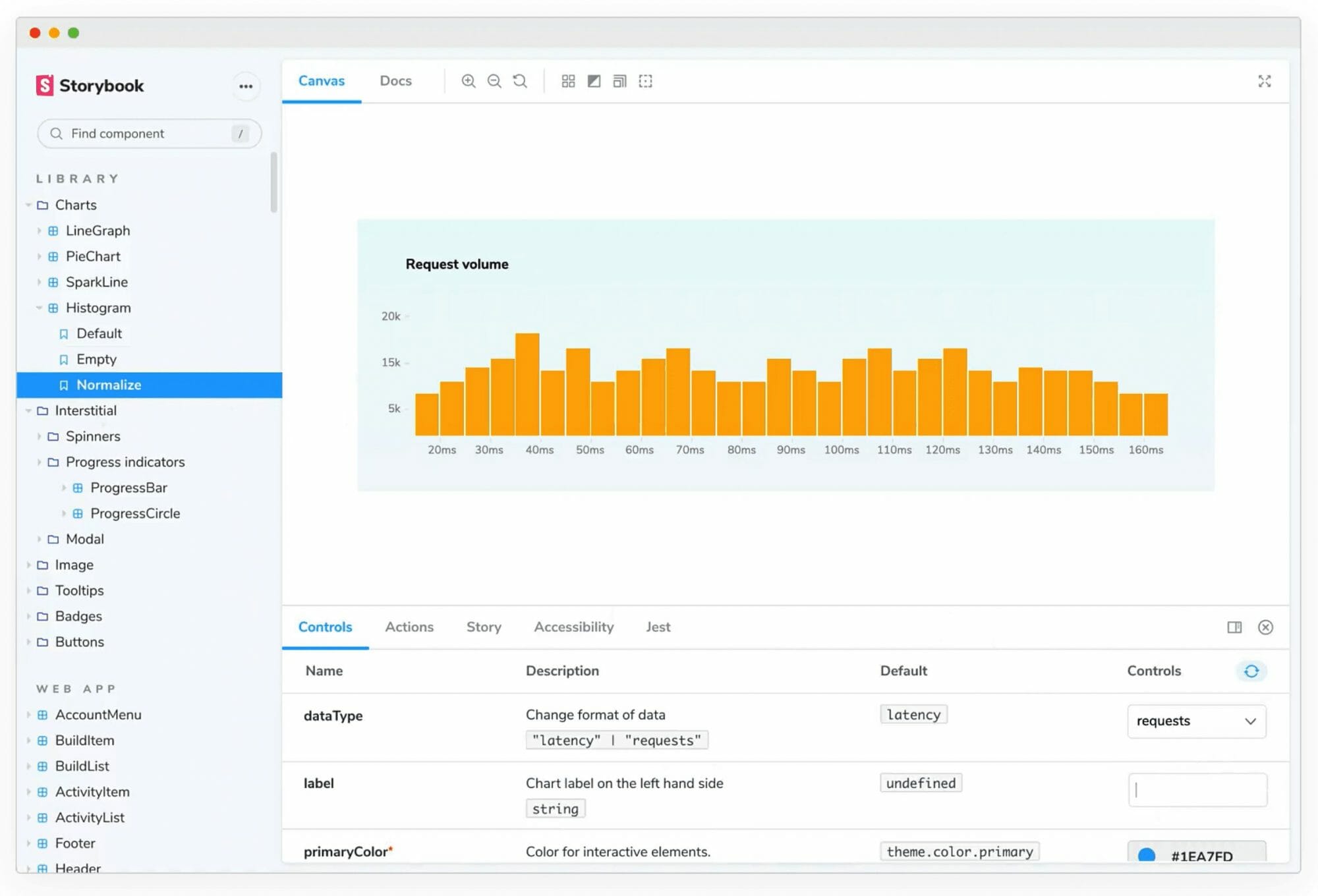Click the zoom out magnifier icon

(494, 81)
